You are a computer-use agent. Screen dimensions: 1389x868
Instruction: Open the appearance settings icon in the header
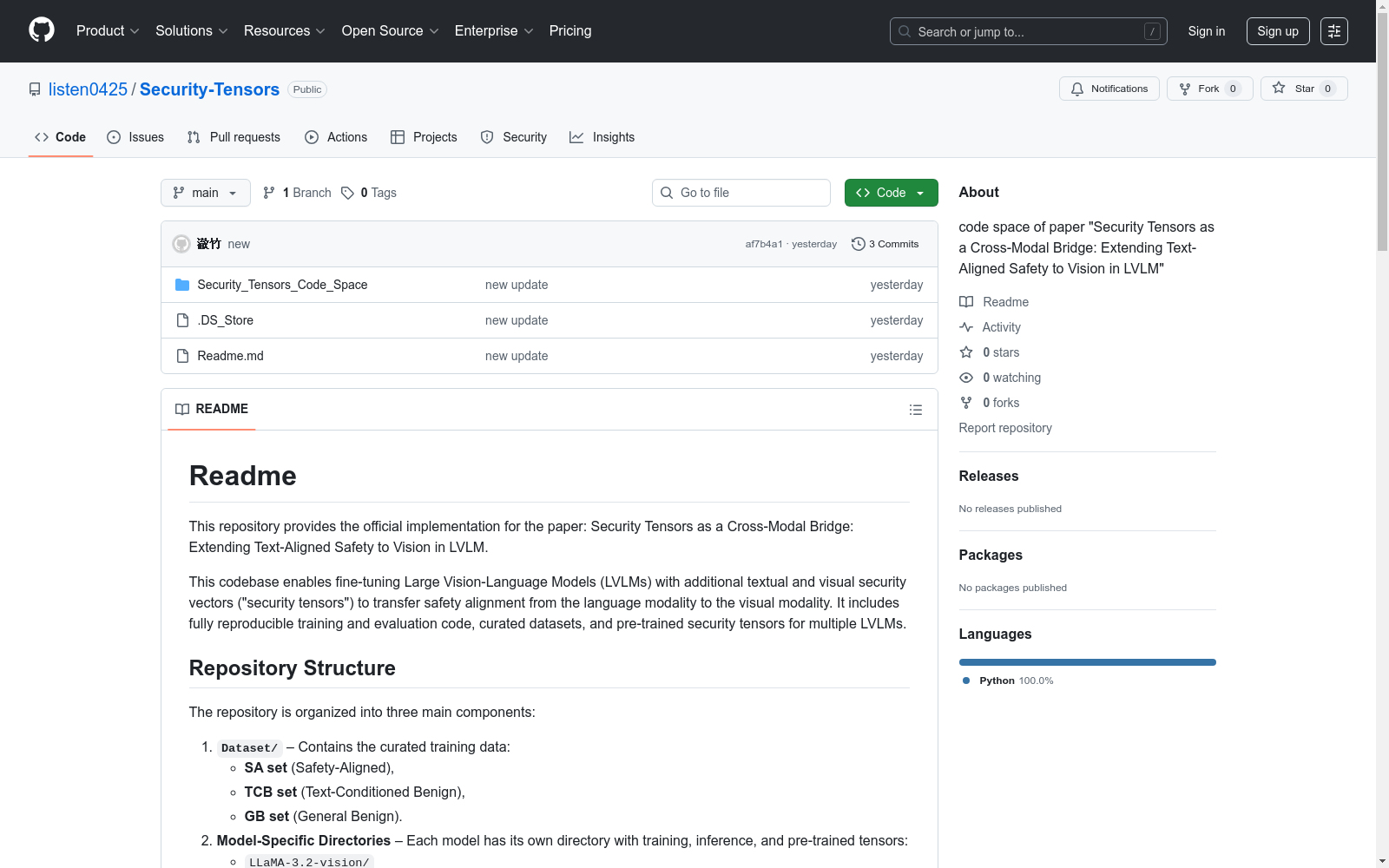point(1334,31)
